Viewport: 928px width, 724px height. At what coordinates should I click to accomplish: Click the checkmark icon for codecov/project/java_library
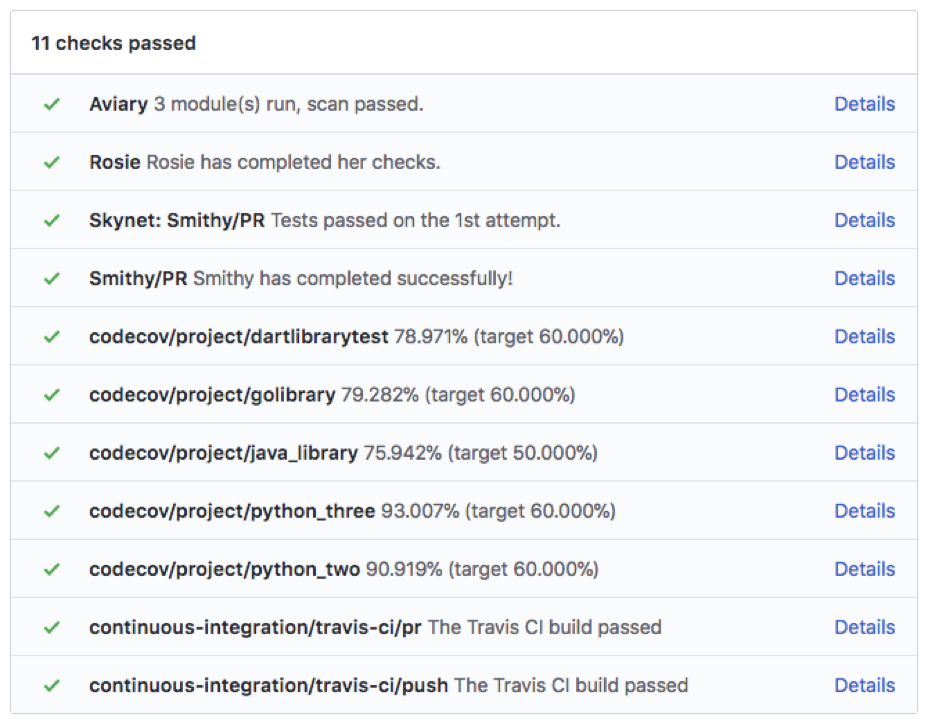tap(52, 453)
